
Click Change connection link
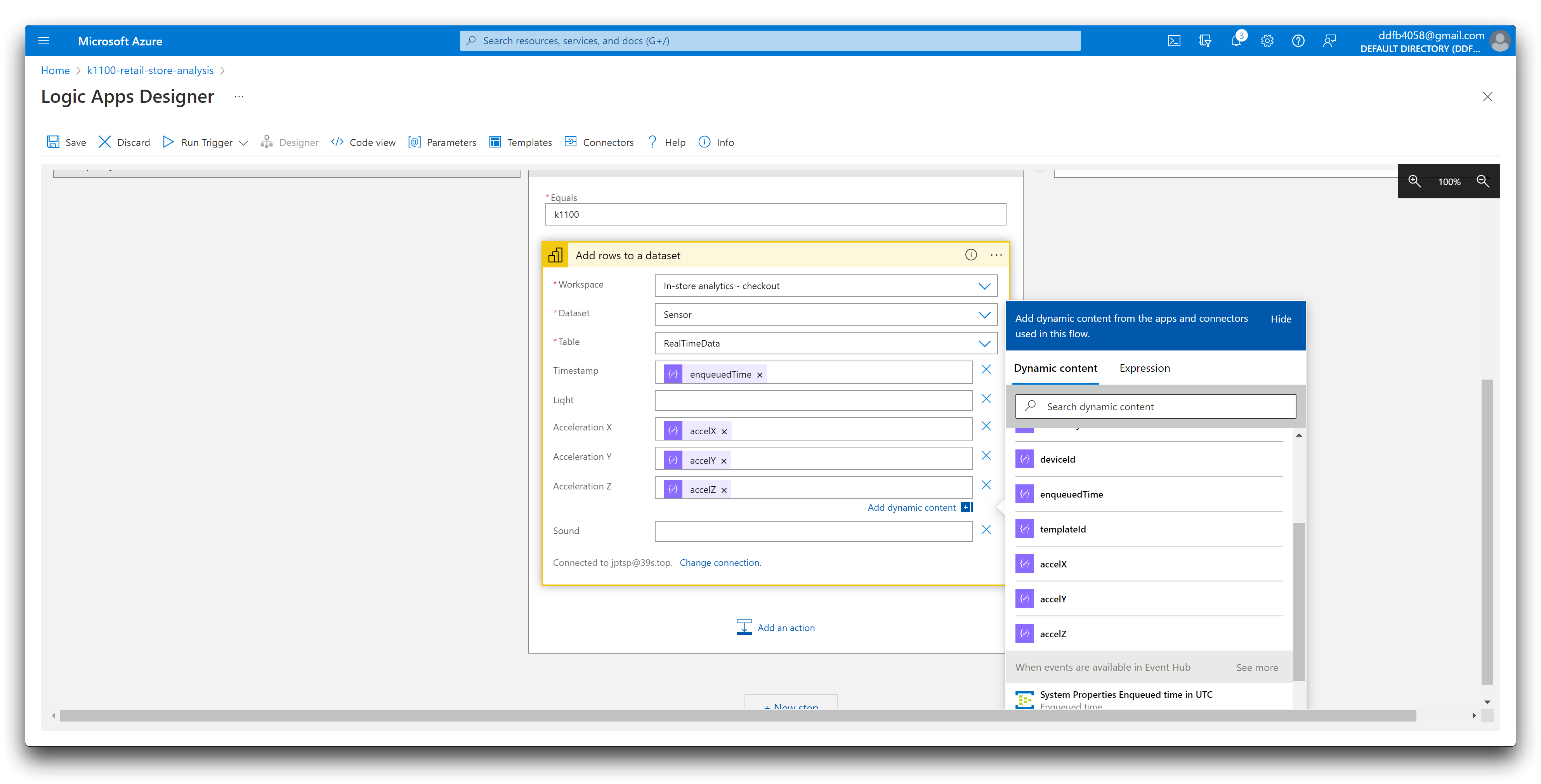720,562
